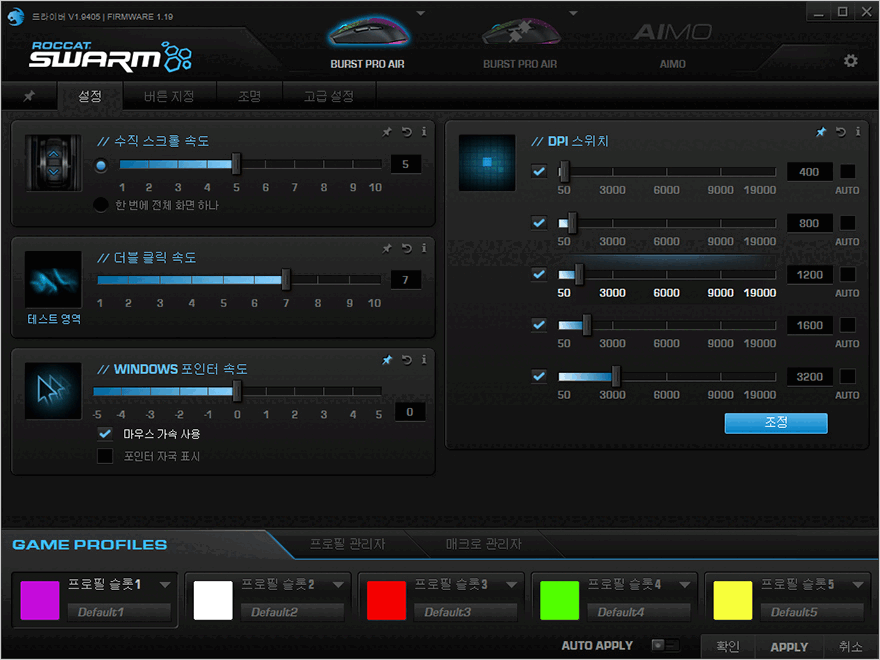Select the red profile slot 3 swatch
The width and height of the screenshot is (880, 660).
coord(386,600)
